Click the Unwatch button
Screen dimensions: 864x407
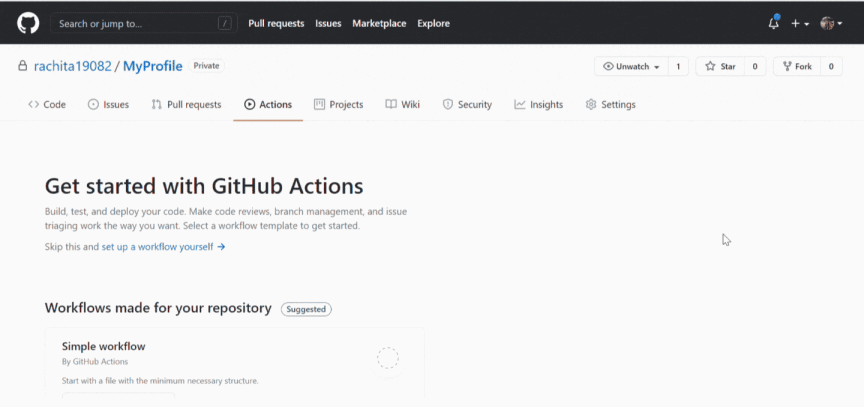[631, 67]
